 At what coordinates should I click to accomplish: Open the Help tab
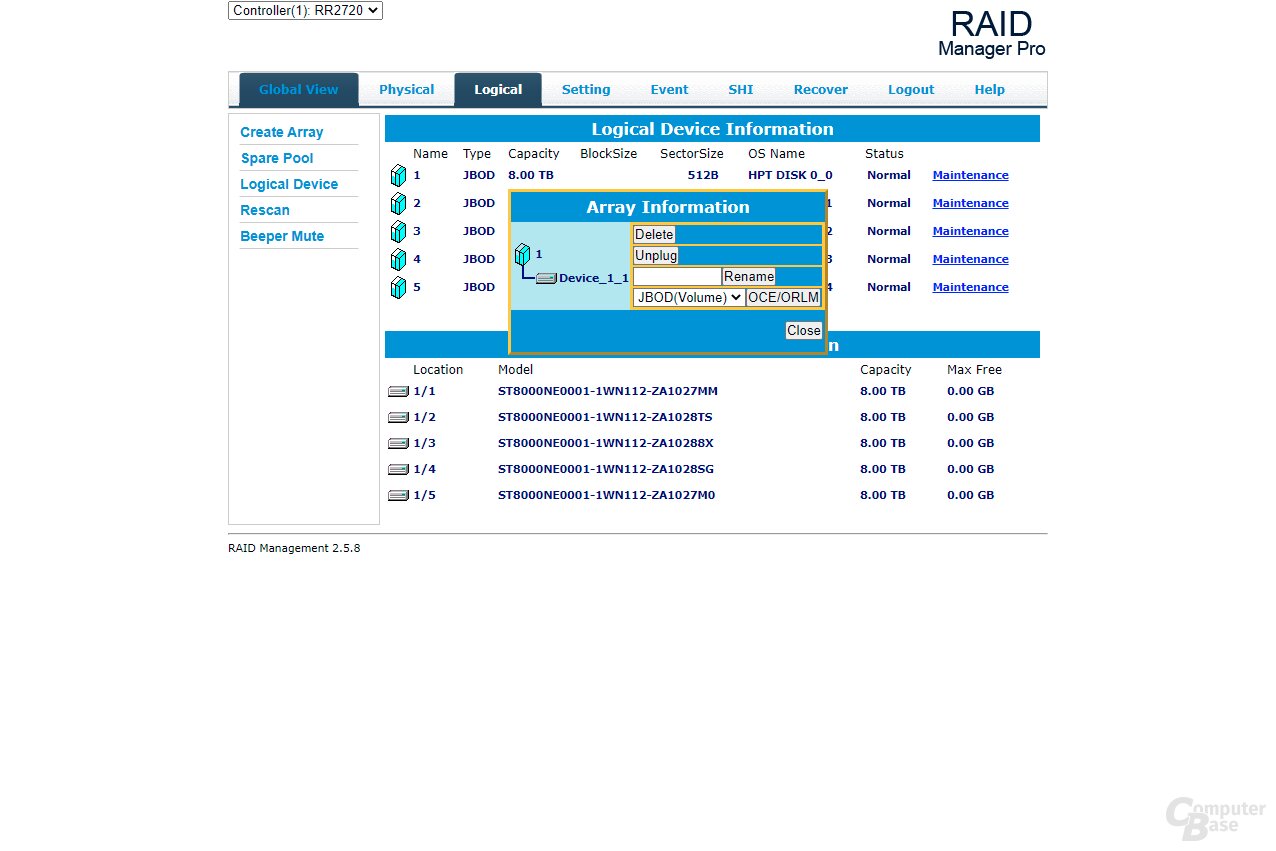[x=989, y=89]
